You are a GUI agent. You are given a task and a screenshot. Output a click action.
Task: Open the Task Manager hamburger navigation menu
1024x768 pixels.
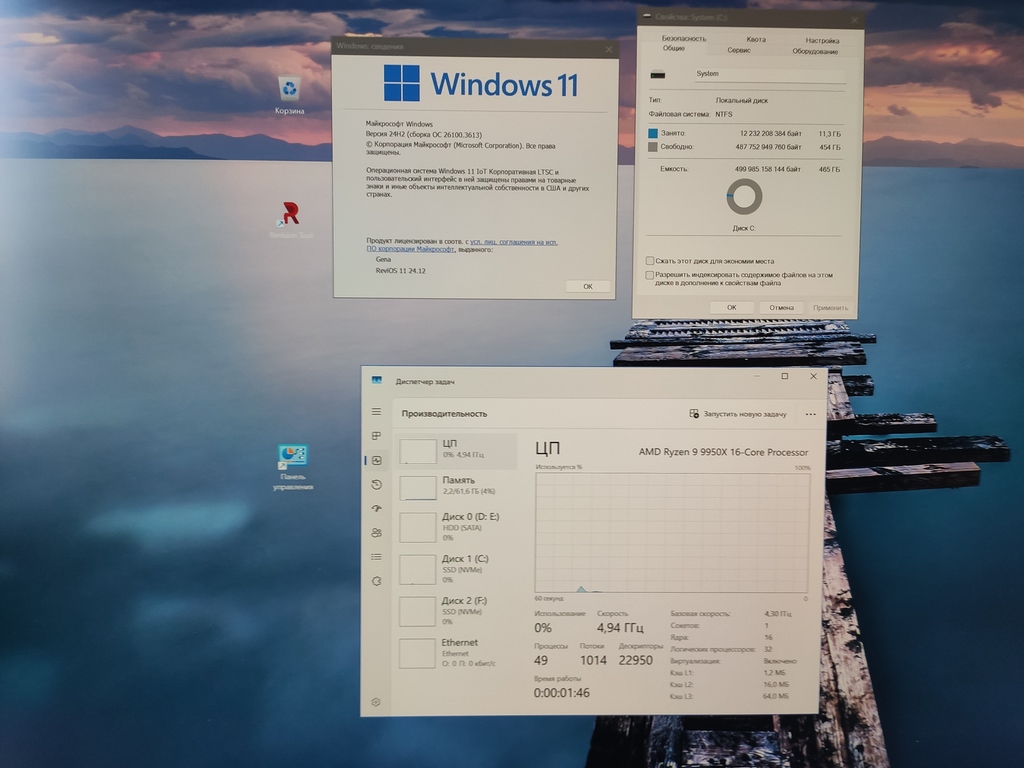(376, 412)
